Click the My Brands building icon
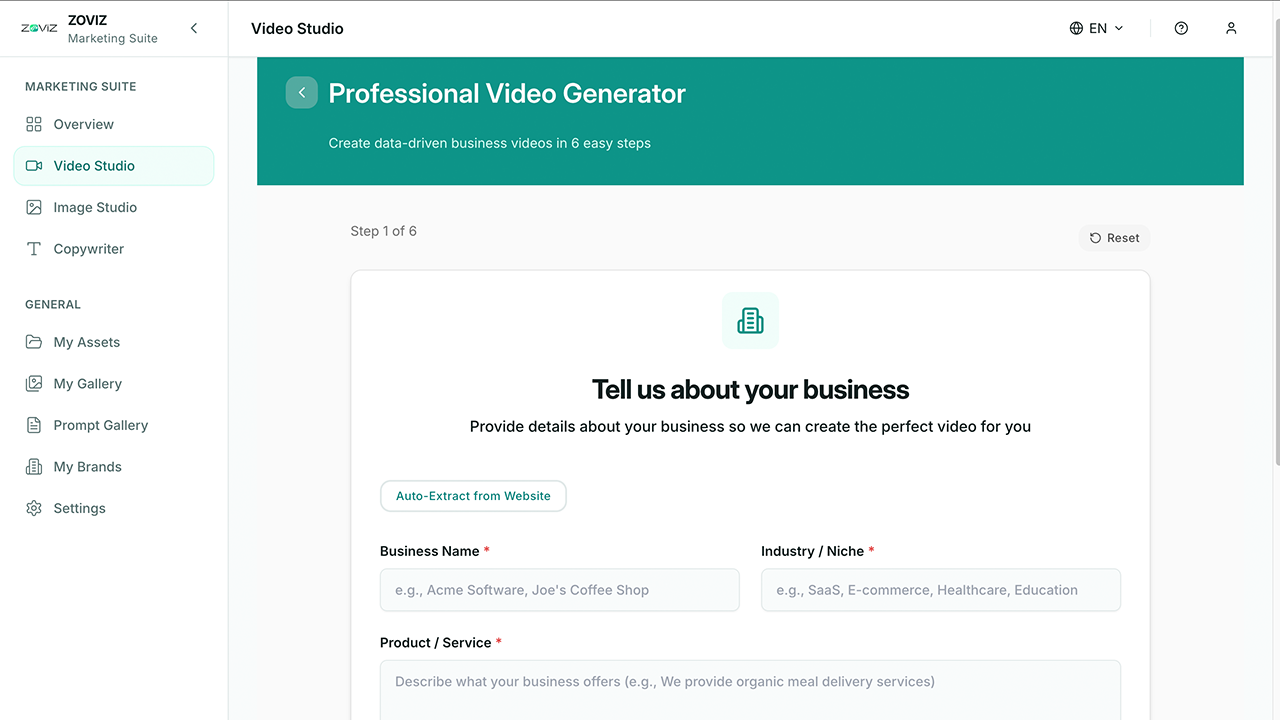 click(34, 467)
